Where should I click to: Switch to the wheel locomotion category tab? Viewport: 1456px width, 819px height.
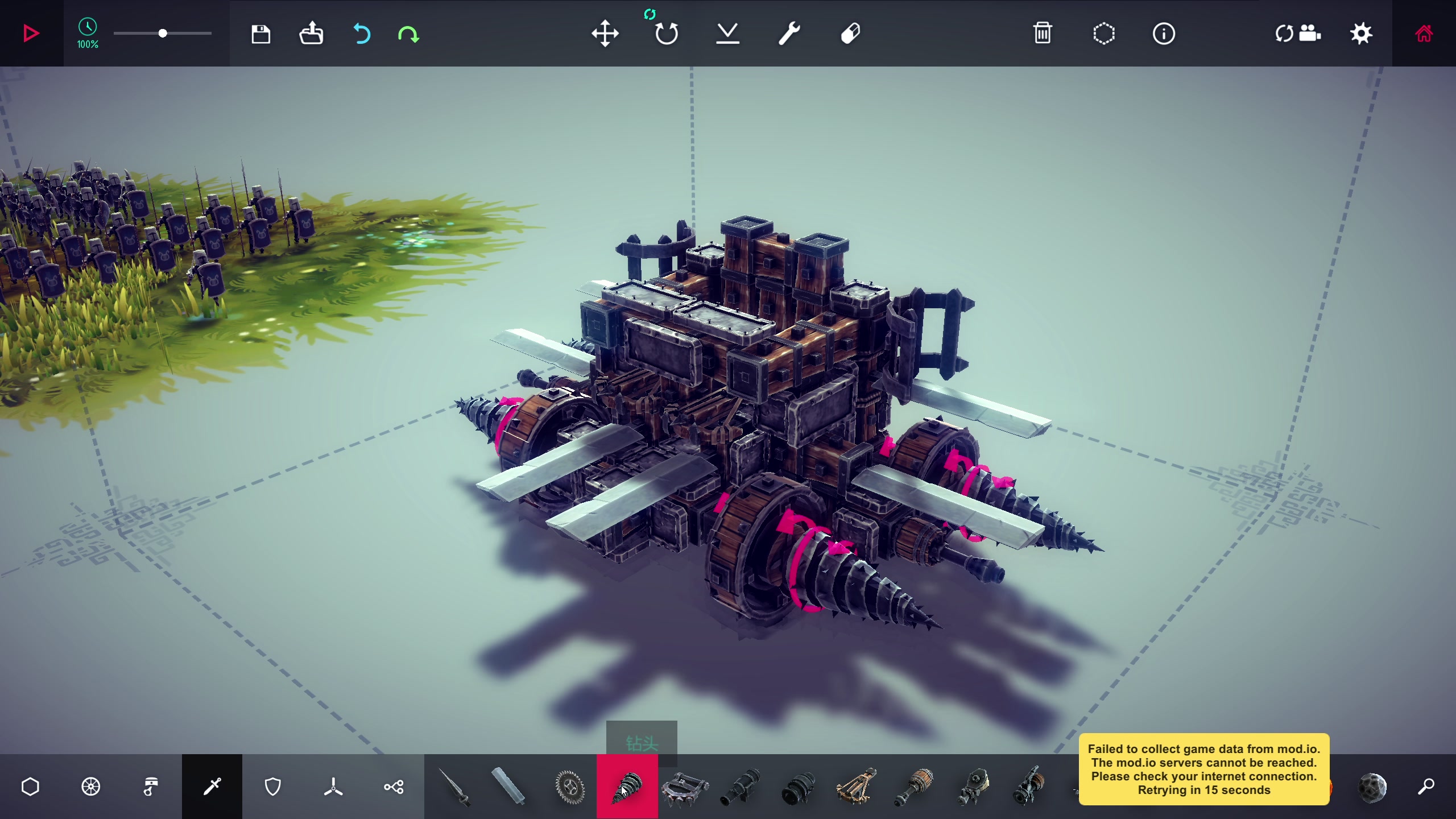[x=91, y=787]
